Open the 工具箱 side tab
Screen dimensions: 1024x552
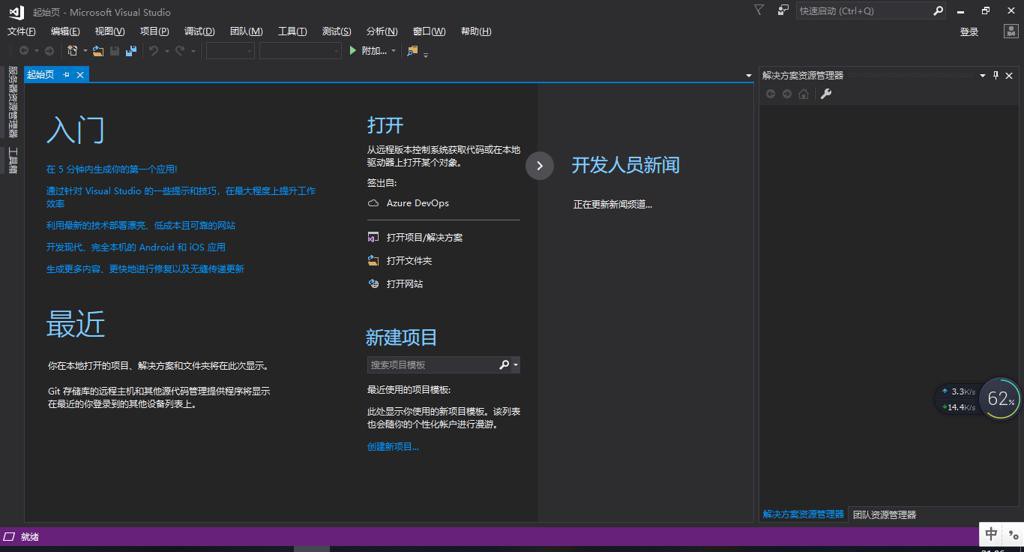[12, 161]
